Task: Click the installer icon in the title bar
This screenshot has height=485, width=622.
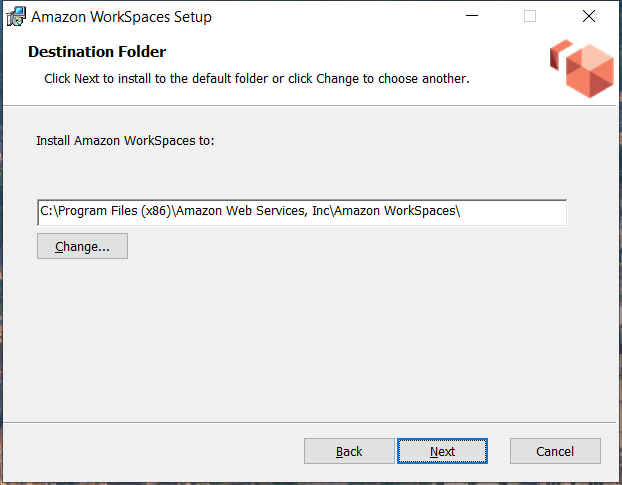Action: [x=16, y=16]
